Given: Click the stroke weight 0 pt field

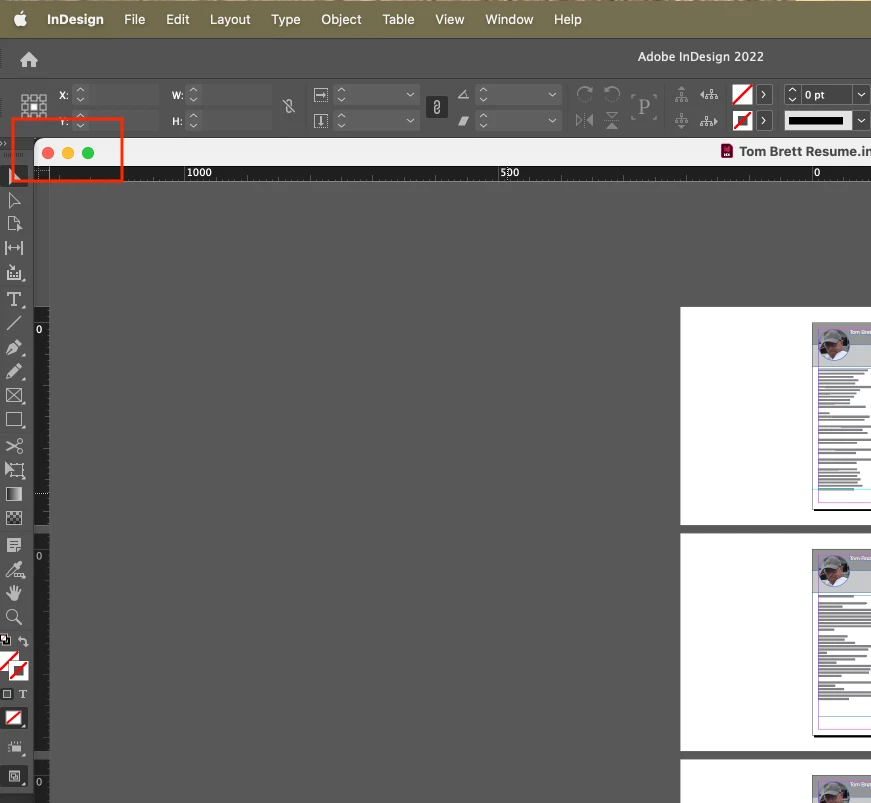Looking at the screenshot, I should [x=825, y=95].
